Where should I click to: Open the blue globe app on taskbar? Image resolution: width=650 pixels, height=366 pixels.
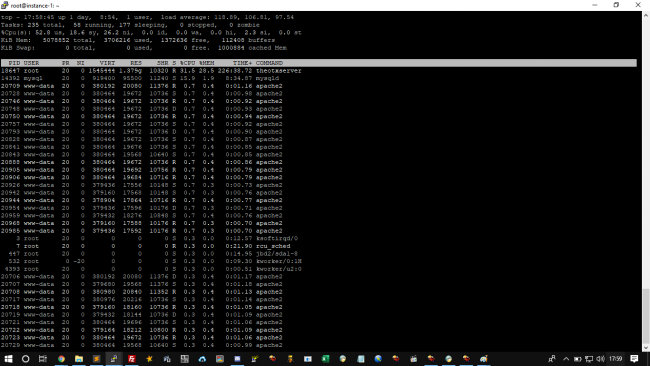[x=378, y=359]
